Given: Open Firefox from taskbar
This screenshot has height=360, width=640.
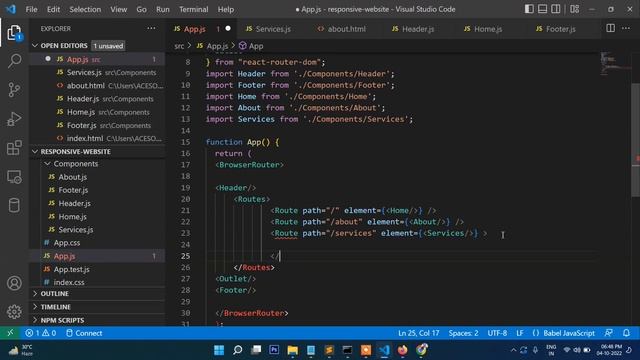Looking at the screenshot, I should (x=402, y=350).
